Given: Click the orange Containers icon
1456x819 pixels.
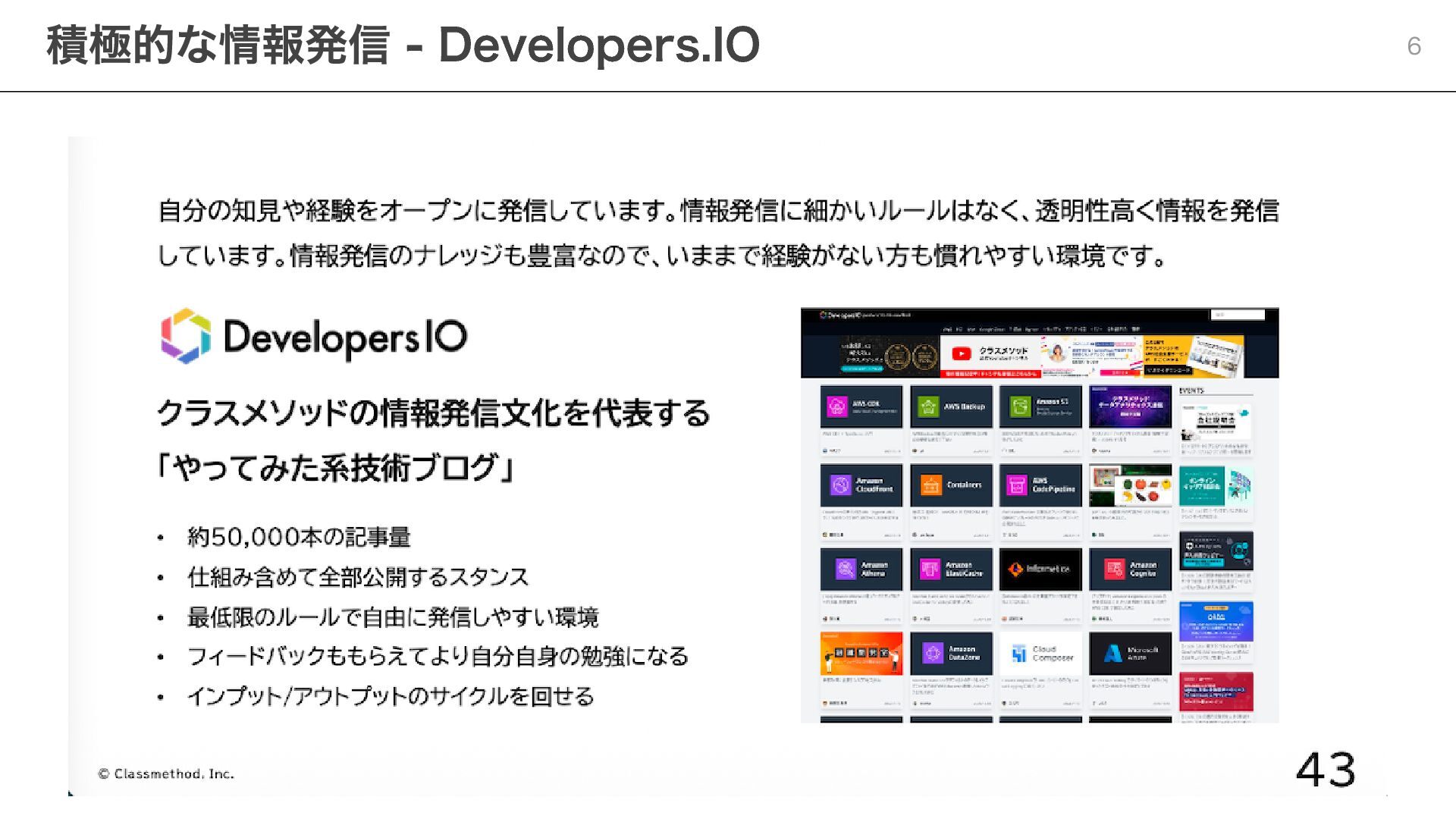Looking at the screenshot, I should tap(930, 485).
